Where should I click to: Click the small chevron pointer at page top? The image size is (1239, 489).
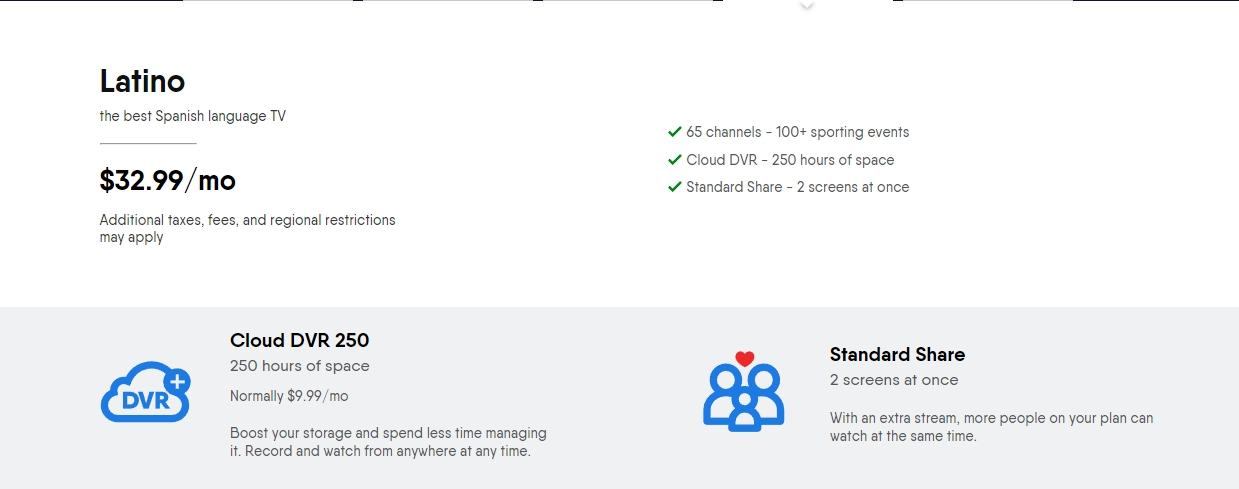pyautogui.click(x=808, y=6)
